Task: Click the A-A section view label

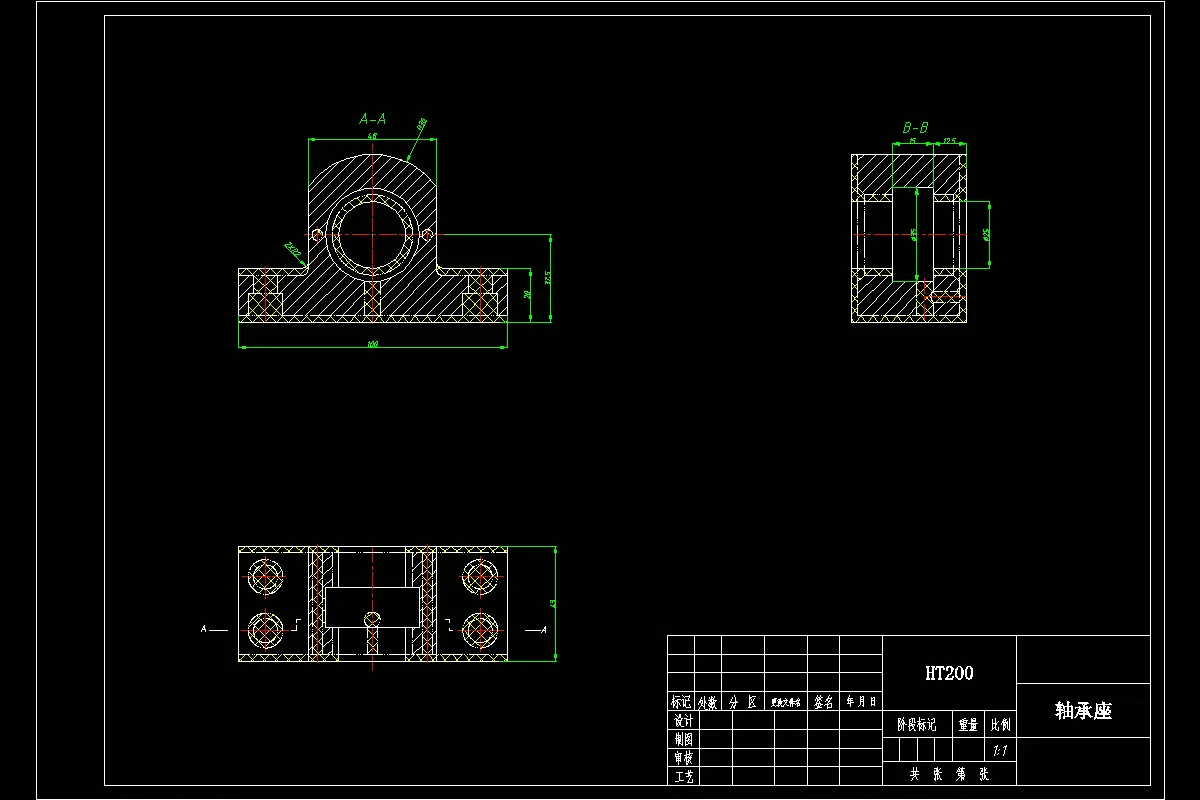Action: click(372, 119)
